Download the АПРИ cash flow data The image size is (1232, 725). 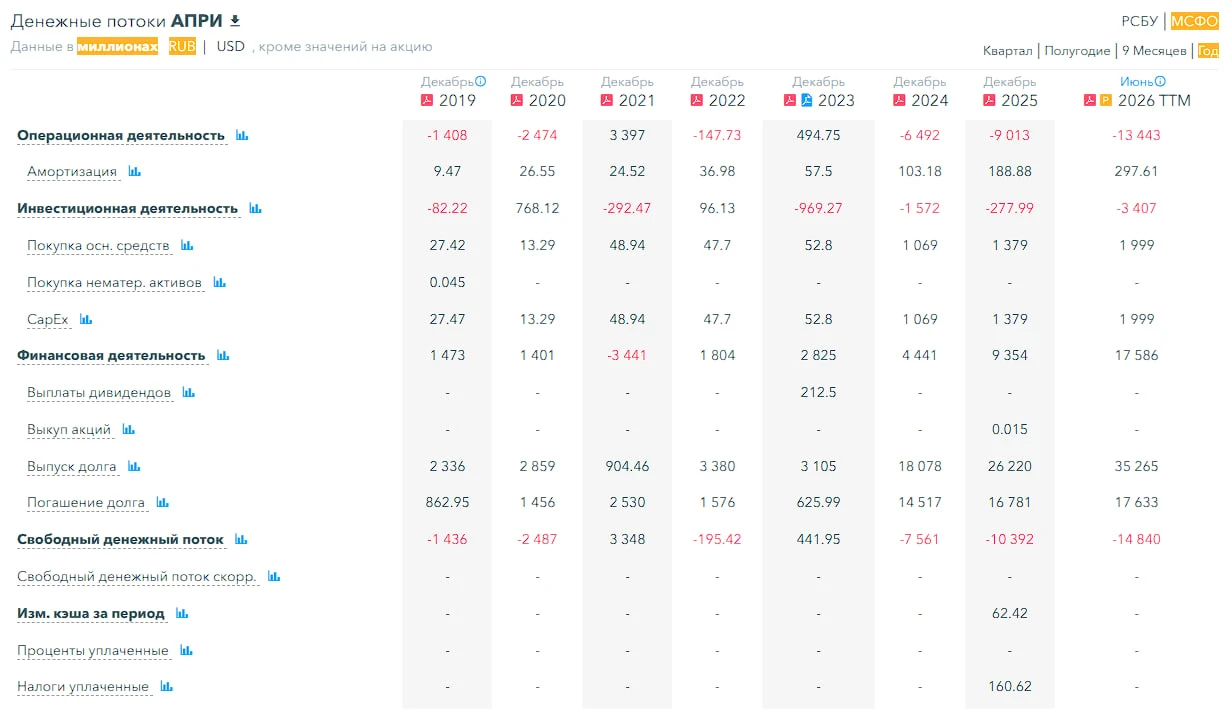235,21
